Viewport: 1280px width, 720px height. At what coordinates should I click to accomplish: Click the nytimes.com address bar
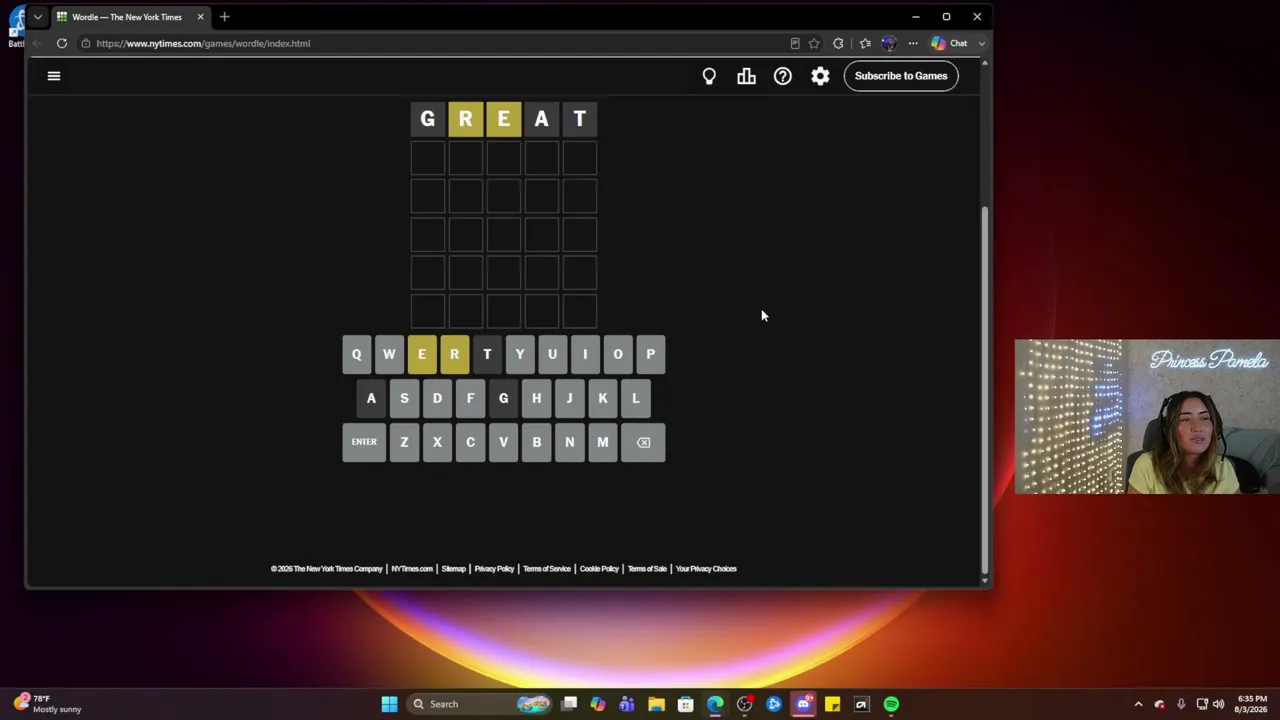click(430, 43)
